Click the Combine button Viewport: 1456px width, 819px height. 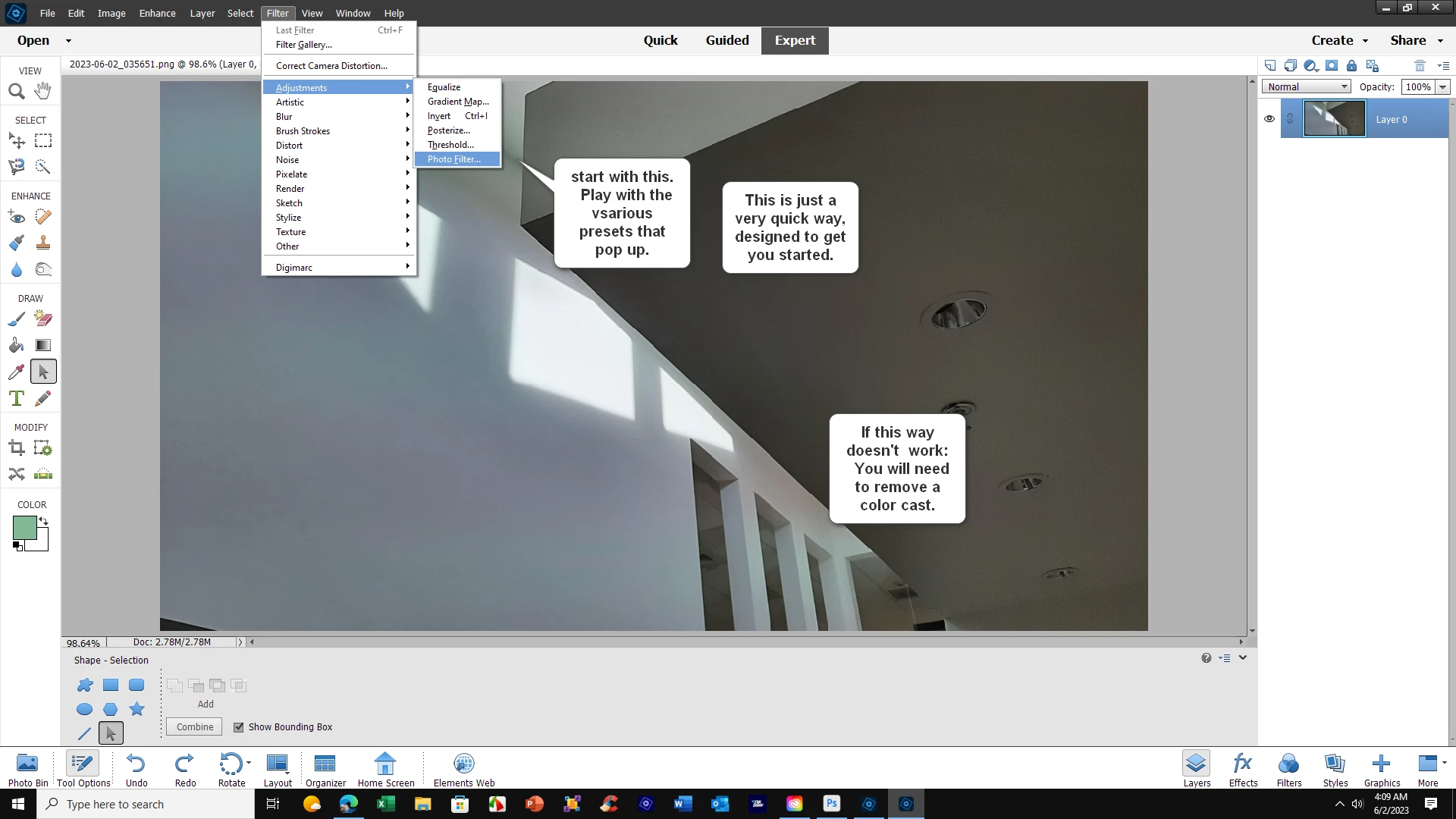point(195,726)
